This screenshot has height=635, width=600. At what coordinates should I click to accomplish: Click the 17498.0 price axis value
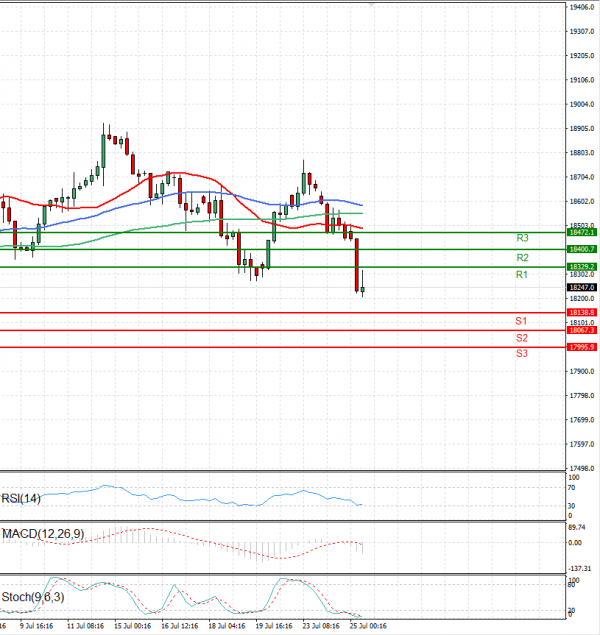click(x=582, y=468)
